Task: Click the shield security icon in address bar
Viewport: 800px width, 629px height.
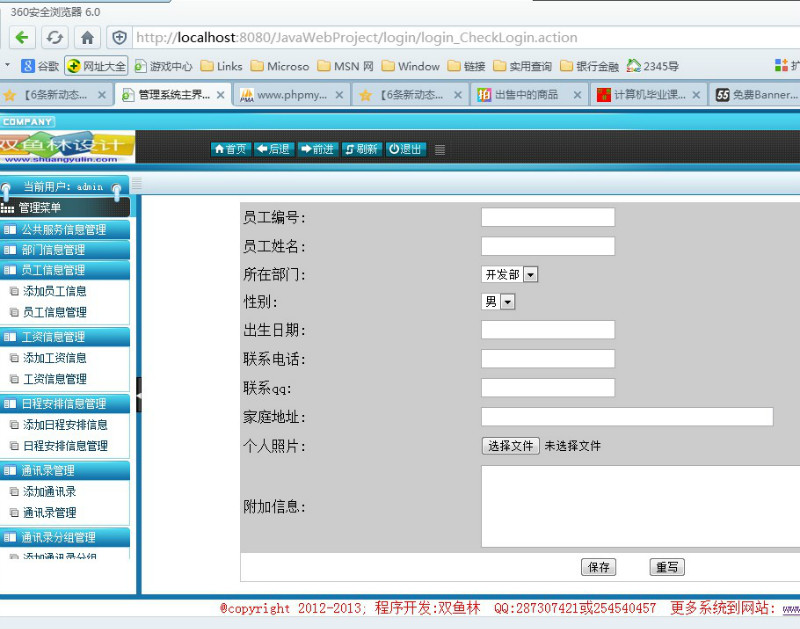Action: click(x=119, y=37)
